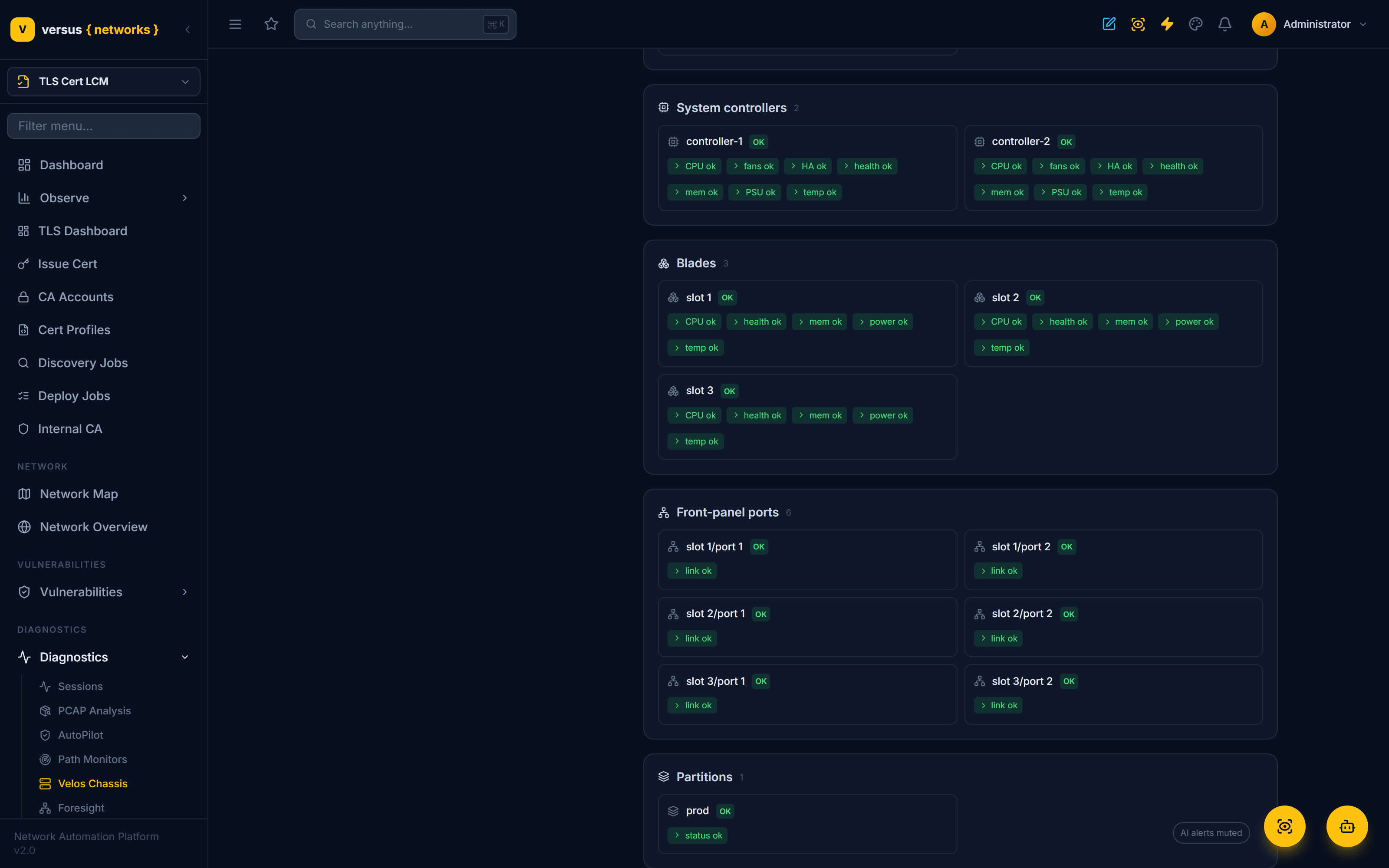Open the Administrator account menu
The width and height of the screenshot is (1389, 868).
[x=1310, y=24]
